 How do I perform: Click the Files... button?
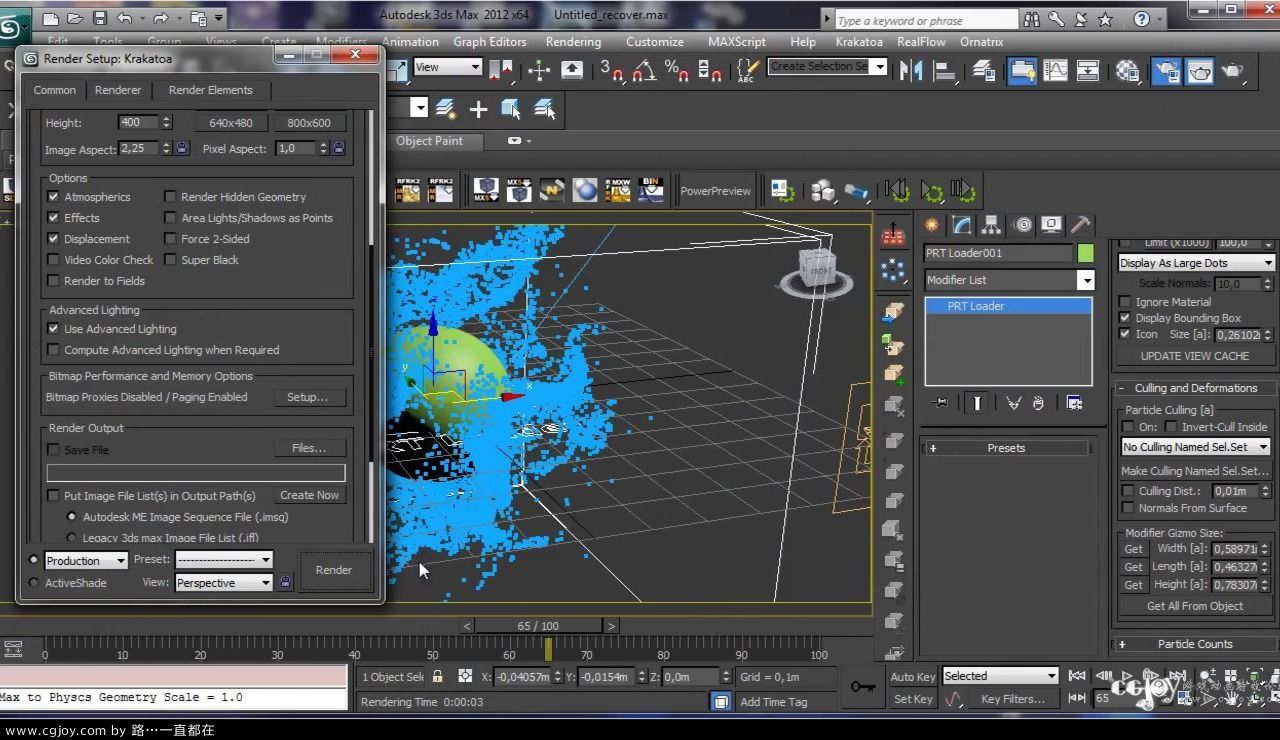click(309, 448)
